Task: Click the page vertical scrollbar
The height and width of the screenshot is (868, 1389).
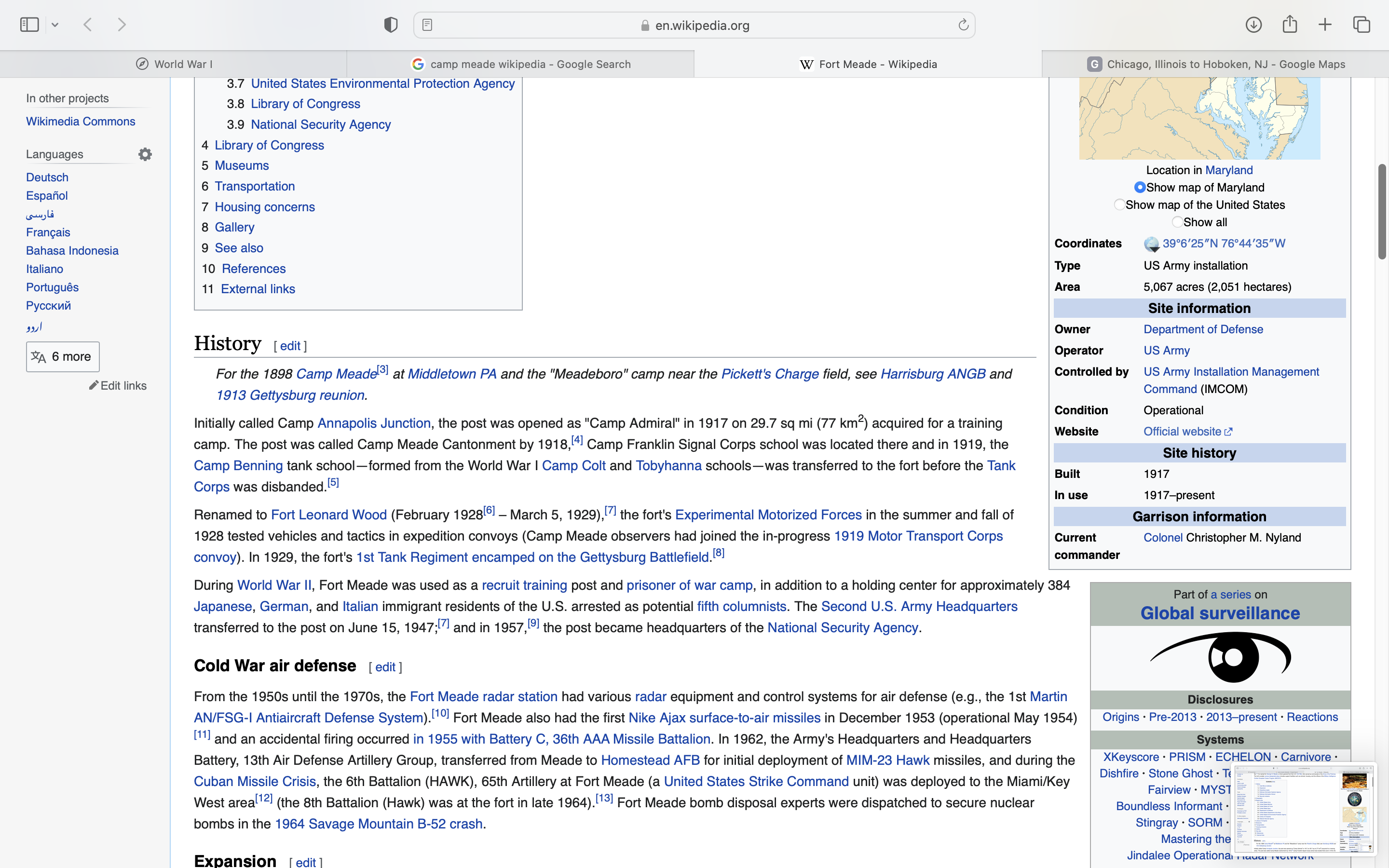Action: click(x=1382, y=212)
